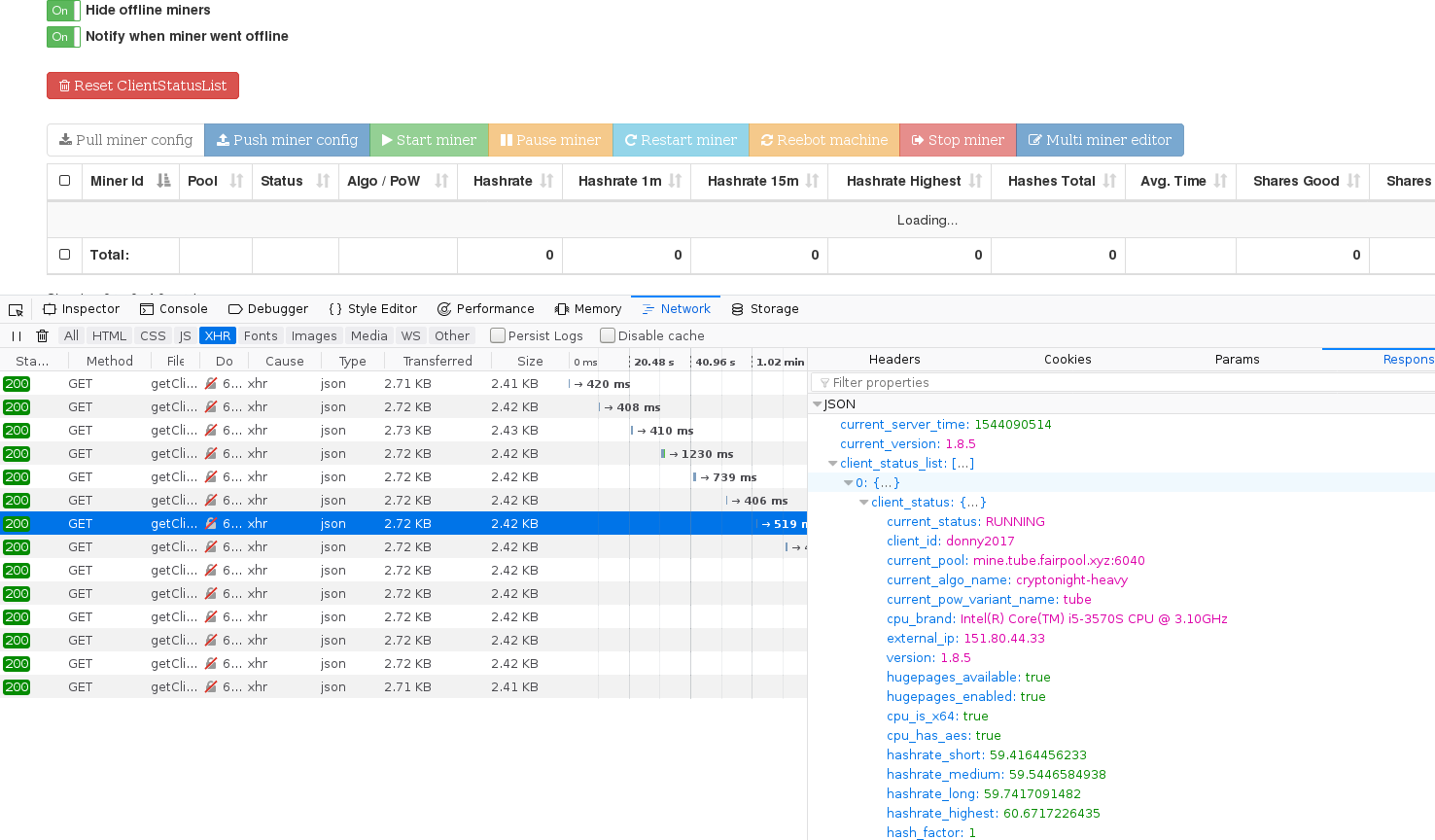Show the Headers panel tab

pos(894,360)
